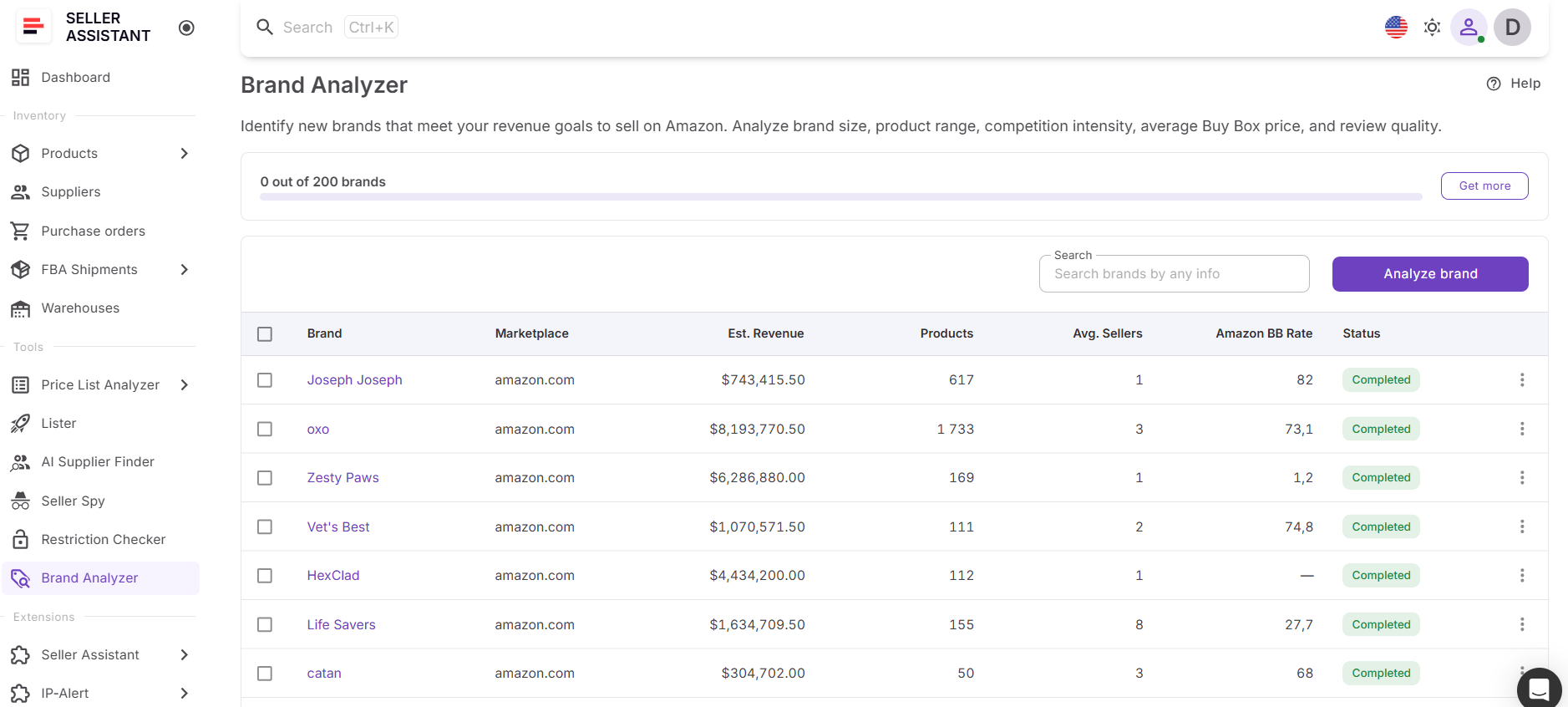Select all brands with header checkbox

click(265, 334)
